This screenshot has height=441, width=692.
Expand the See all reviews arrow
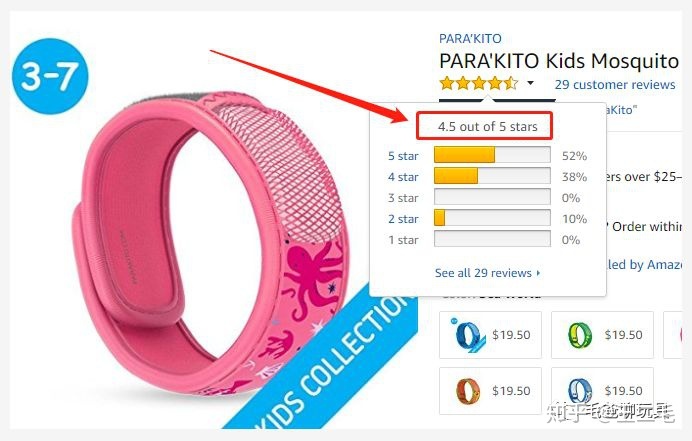tap(538, 273)
